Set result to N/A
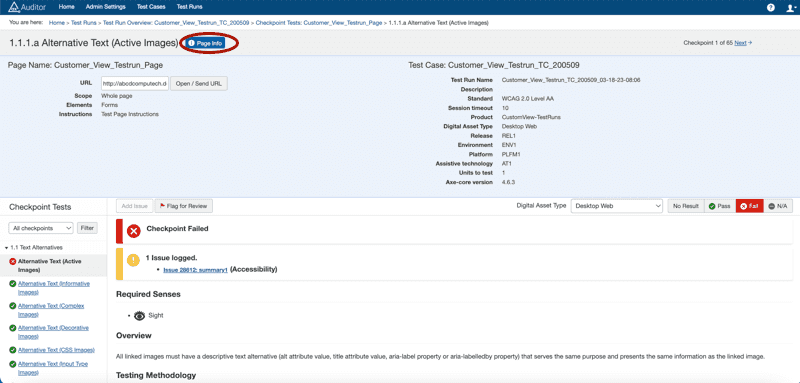 pyautogui.click(x=778, y=206)
